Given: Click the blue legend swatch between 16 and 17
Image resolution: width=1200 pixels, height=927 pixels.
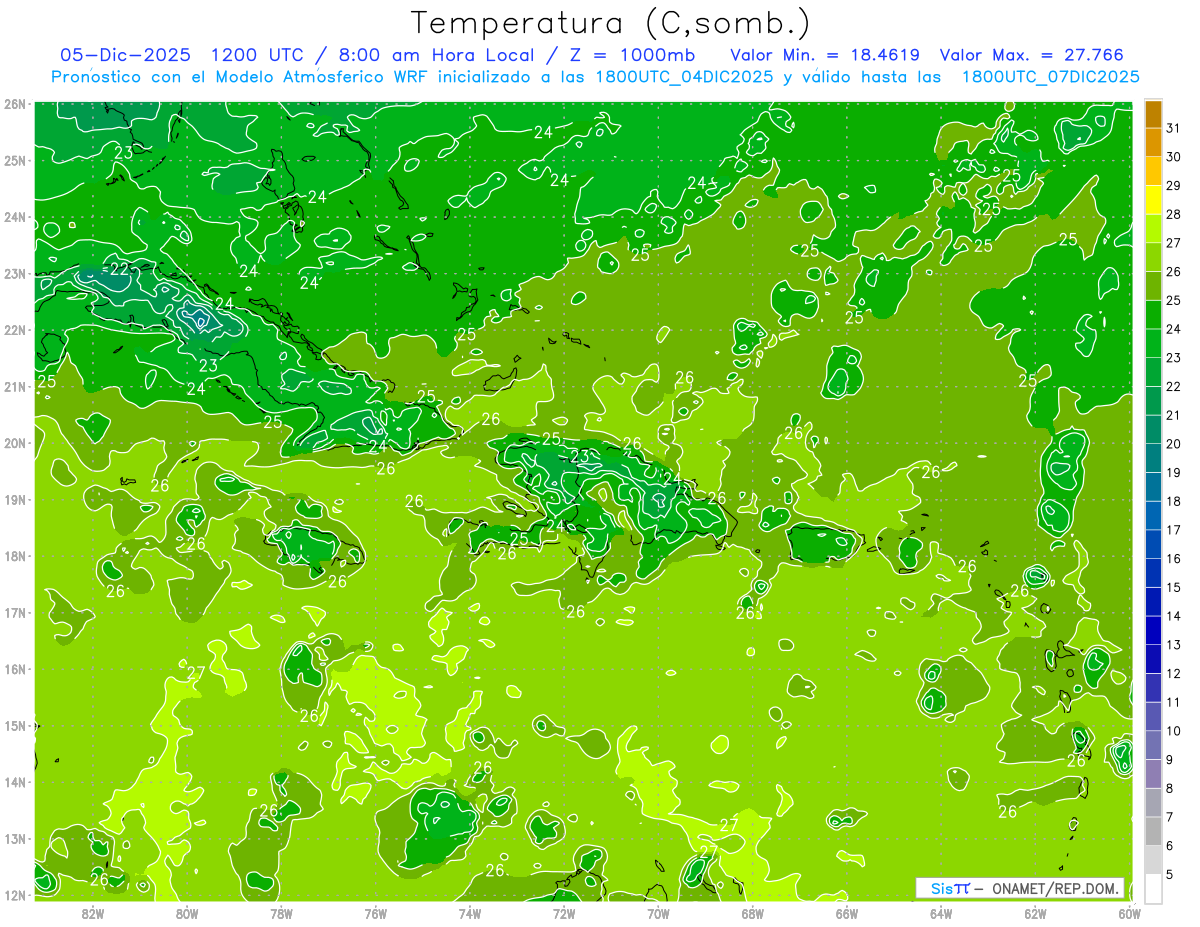Looking at the screenshot, I should (x=1154, y=545).
